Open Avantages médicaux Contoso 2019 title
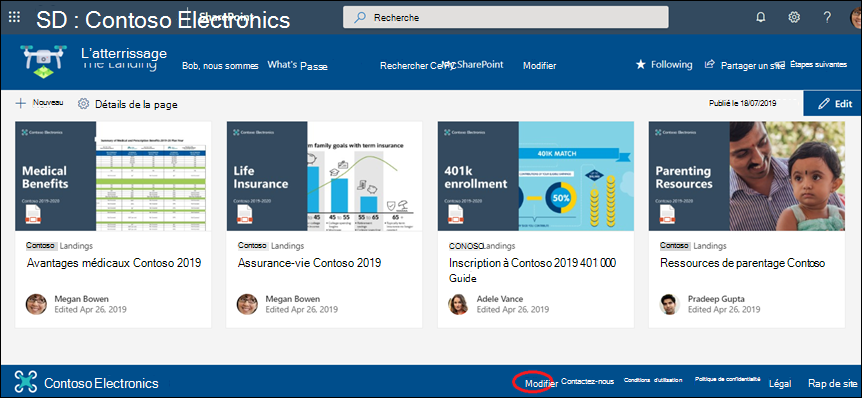Screen dimensions: 862x398 [x=114, y=263]
